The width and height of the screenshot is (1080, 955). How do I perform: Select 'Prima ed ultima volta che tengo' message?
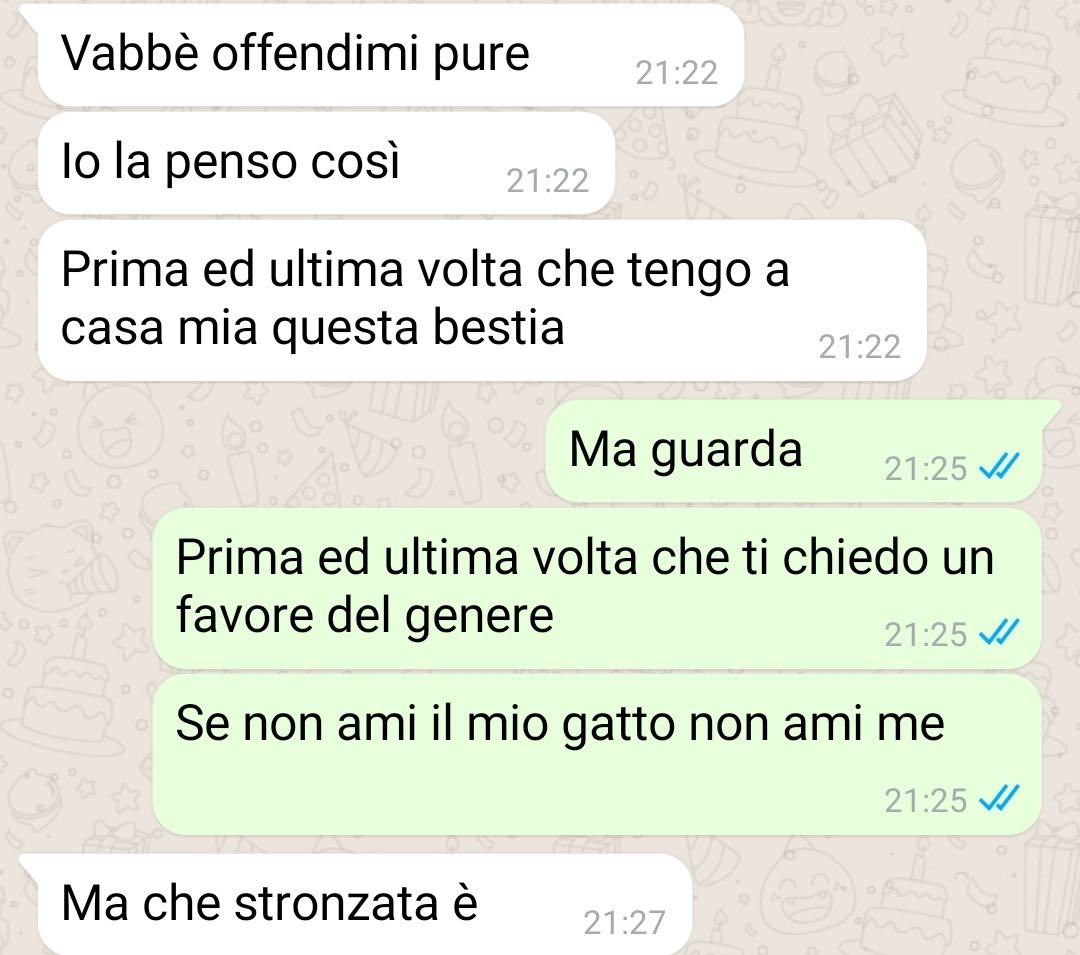482,300
